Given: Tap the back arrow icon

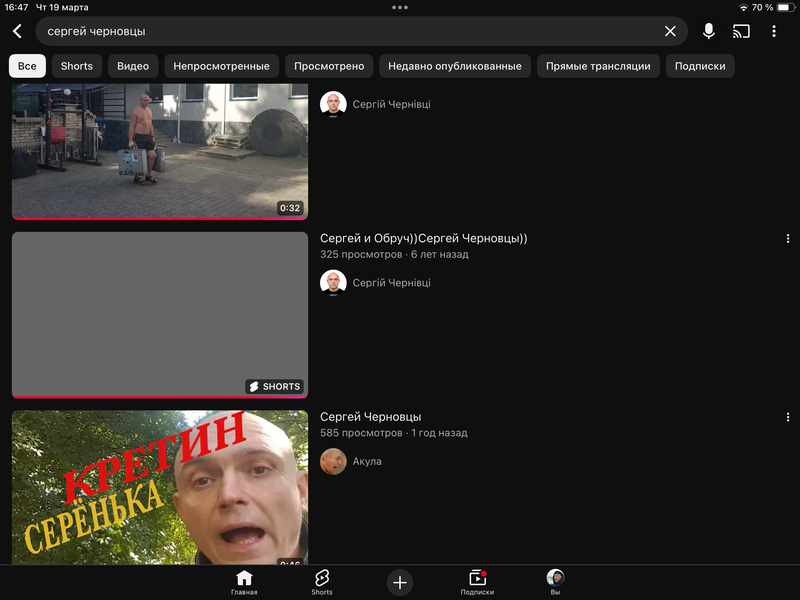Looking at the screenshot, I should 17,31.
